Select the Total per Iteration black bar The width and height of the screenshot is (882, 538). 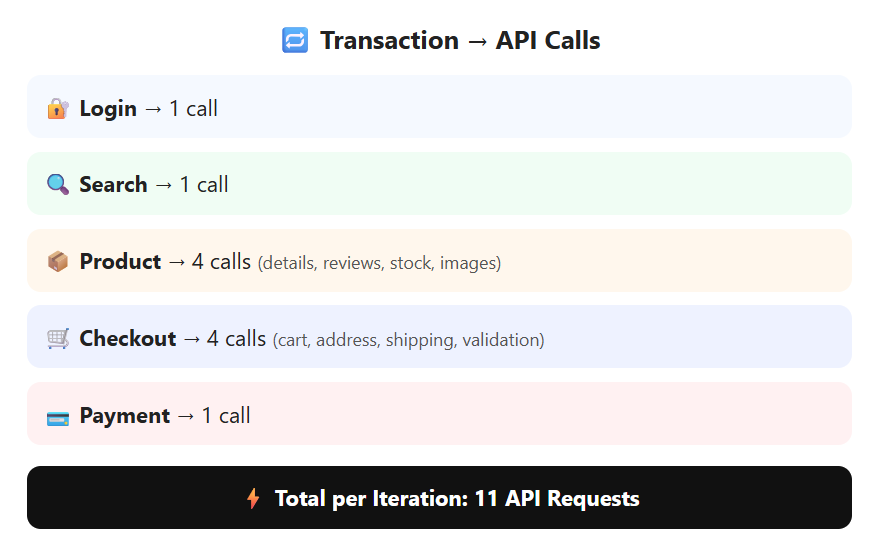pyautogui.click(x=439, y=497)
